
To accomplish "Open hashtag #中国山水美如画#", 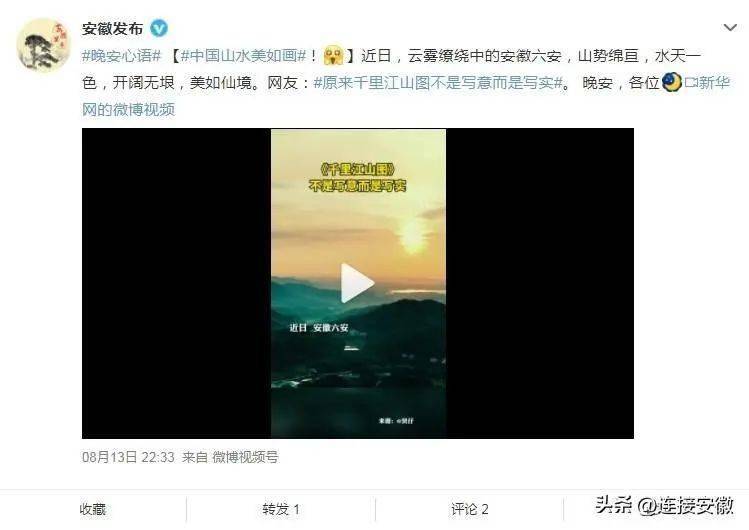I will [243, 56].
